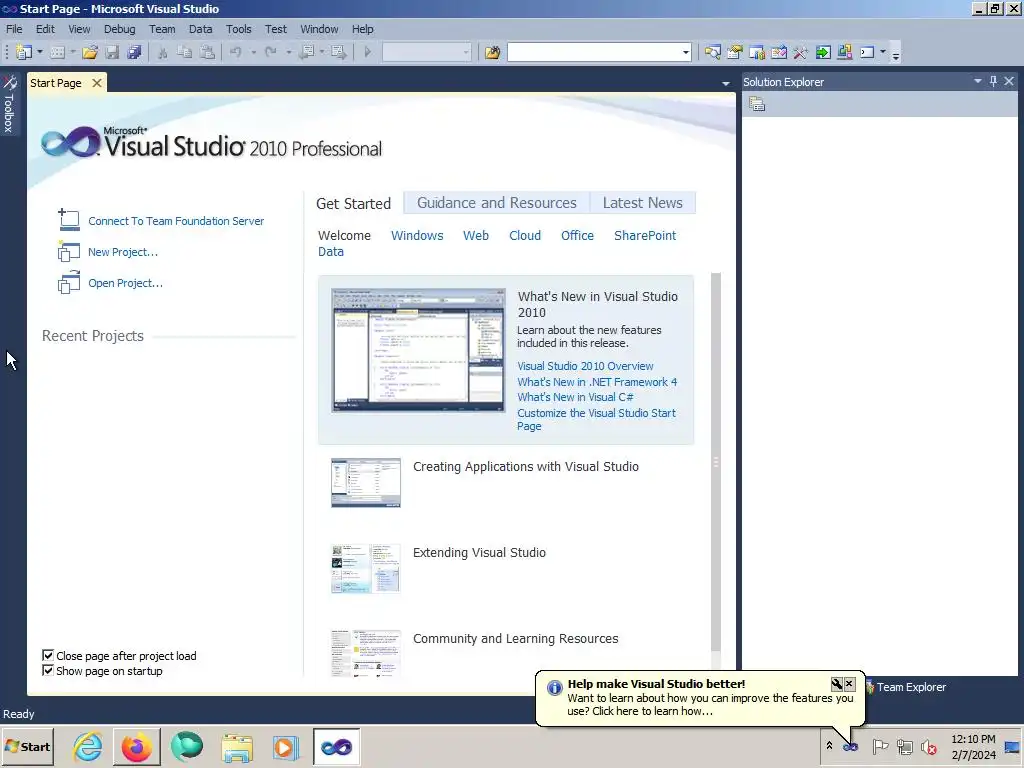Select the Office category link
1024x768 pixels.
coord(577,236)
